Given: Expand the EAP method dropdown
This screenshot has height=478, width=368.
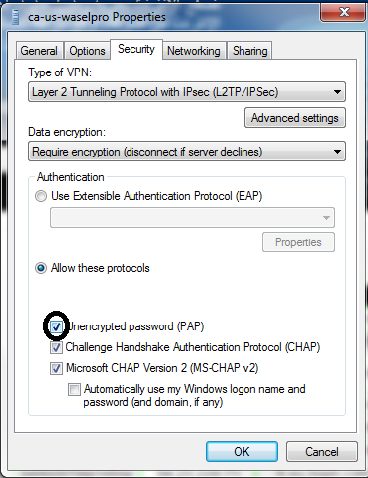Looking at the screenshot, I should click(x=192, y=218).
